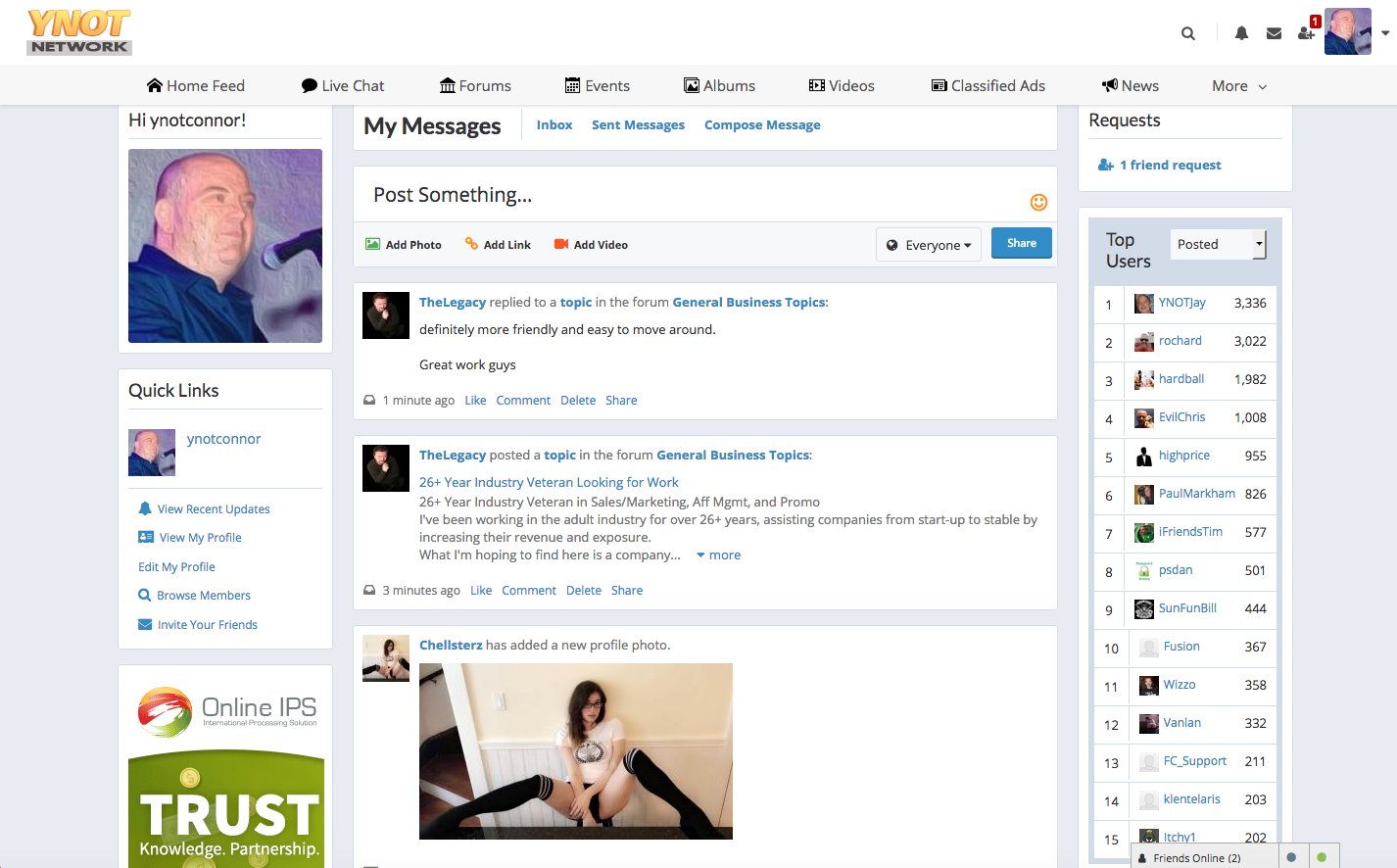Click the search magnifier icon in header

coord(1188,33)
